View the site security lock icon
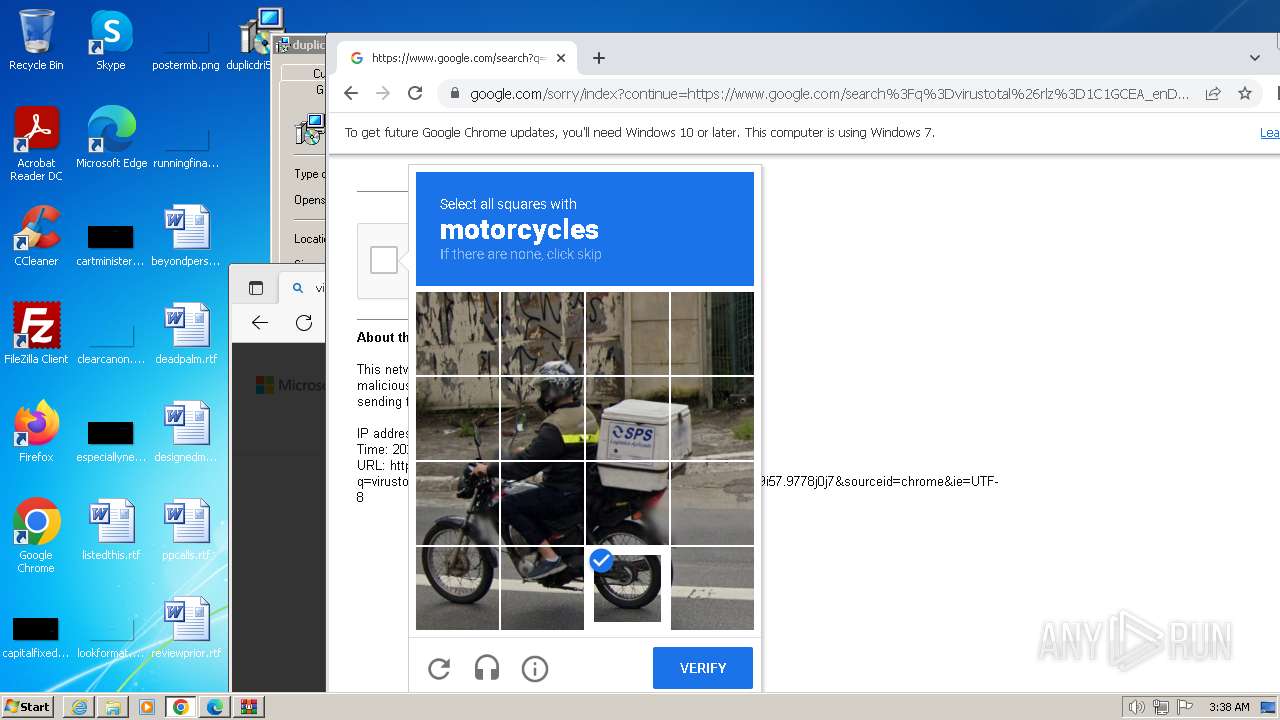This screenshot has height=720, width=1280. tap(454, 93)
